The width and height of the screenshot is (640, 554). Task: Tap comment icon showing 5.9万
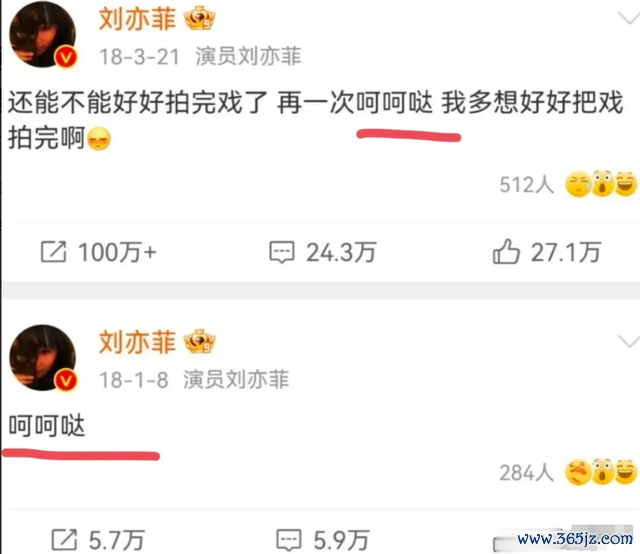pos(289,540)
